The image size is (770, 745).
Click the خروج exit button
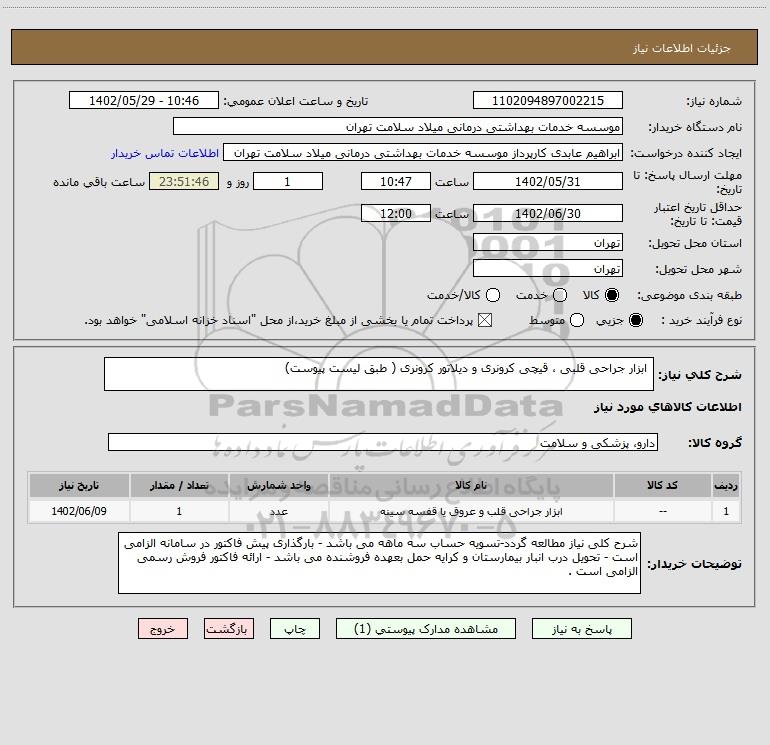click(163, 629)
